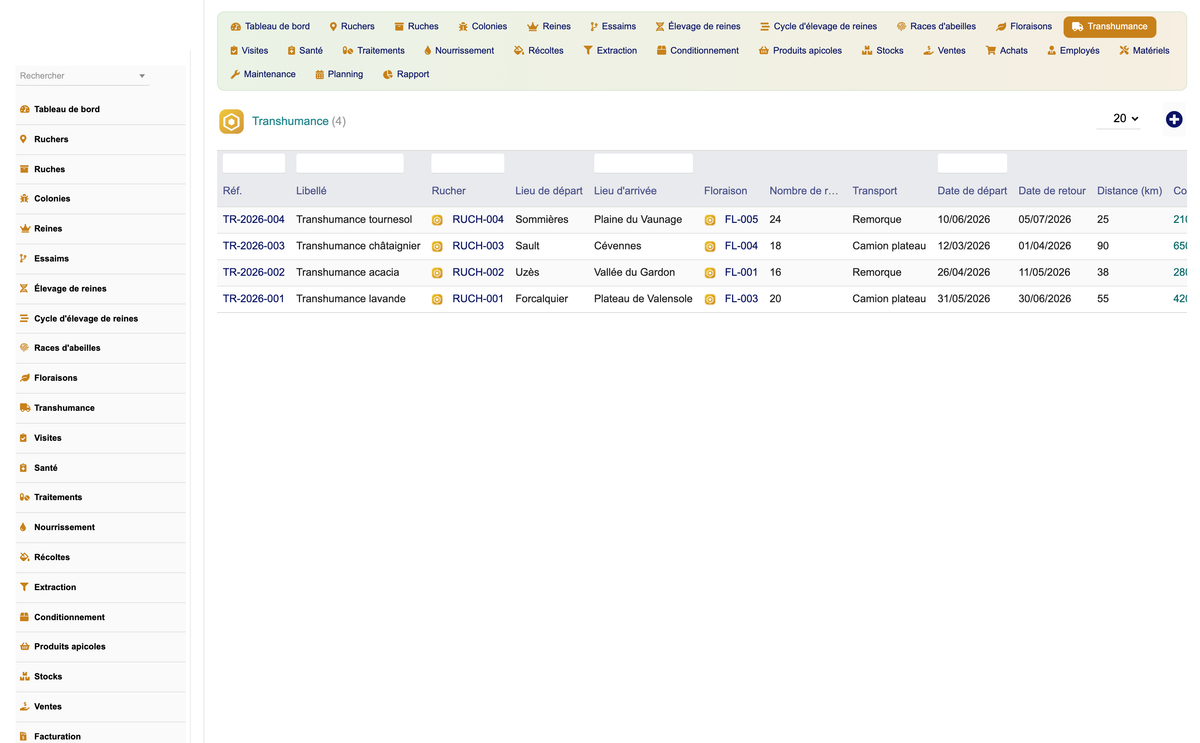Open the Traitements tab in the top menu
The width and height of the screenshot is (1200, 743).
pos(373,50)
